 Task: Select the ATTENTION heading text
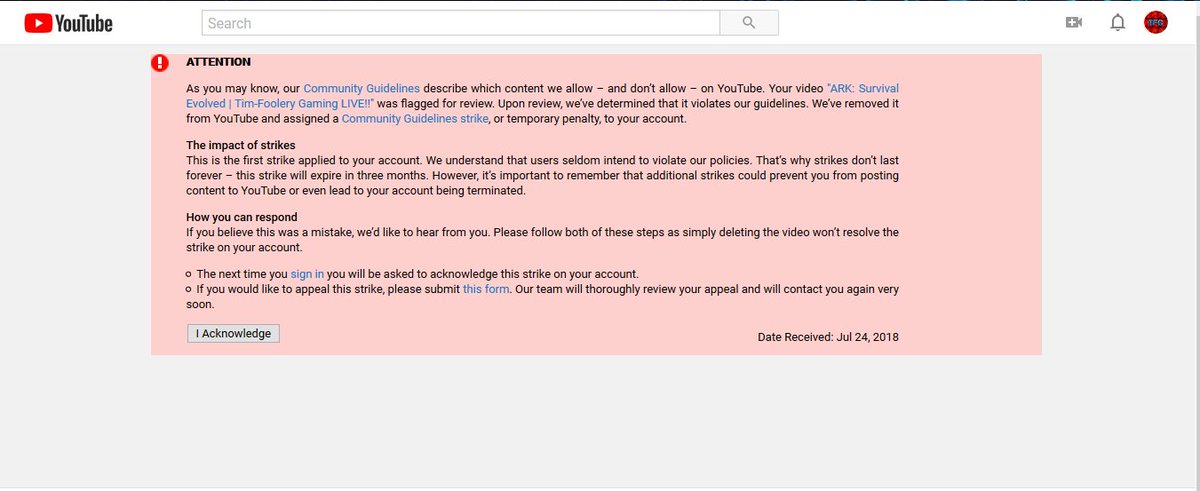[x=218, y=62]
